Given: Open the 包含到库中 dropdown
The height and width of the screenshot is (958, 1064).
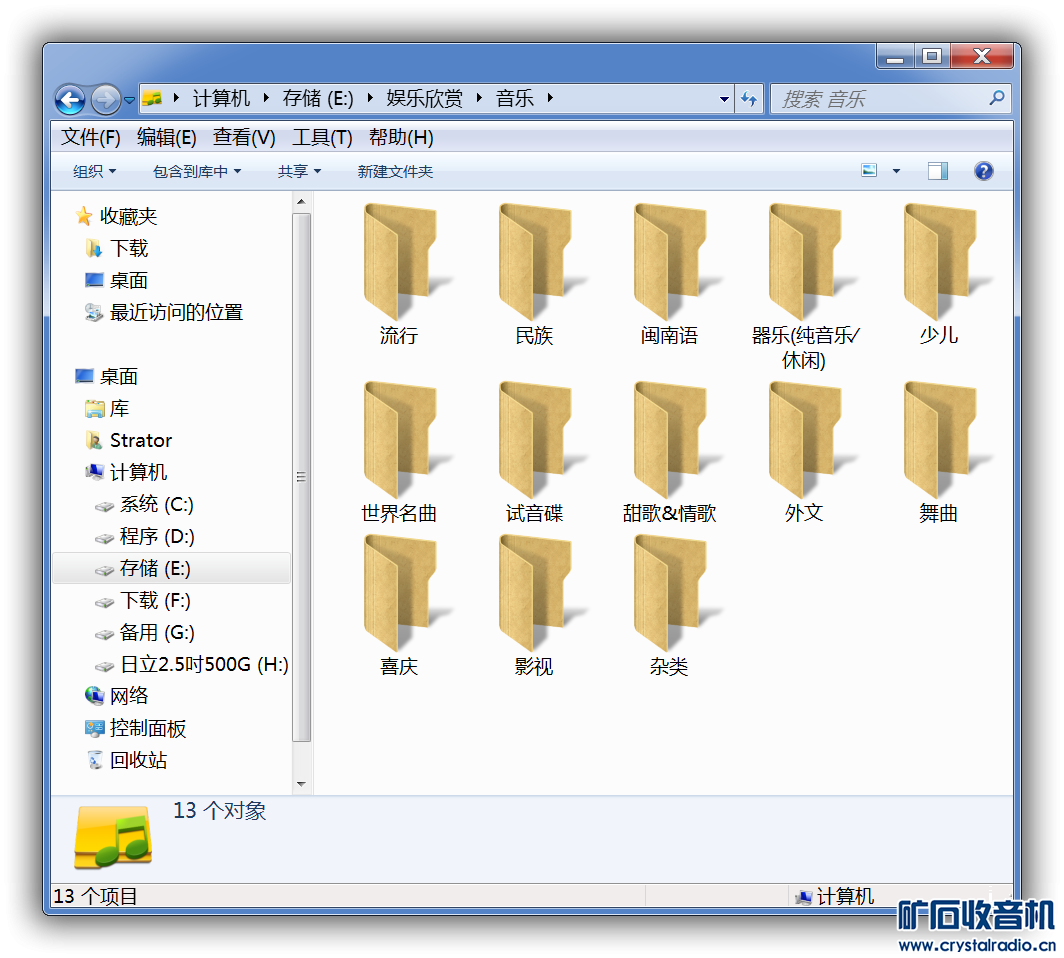Looking at the screenshot, I should click(x=197, y=172).
